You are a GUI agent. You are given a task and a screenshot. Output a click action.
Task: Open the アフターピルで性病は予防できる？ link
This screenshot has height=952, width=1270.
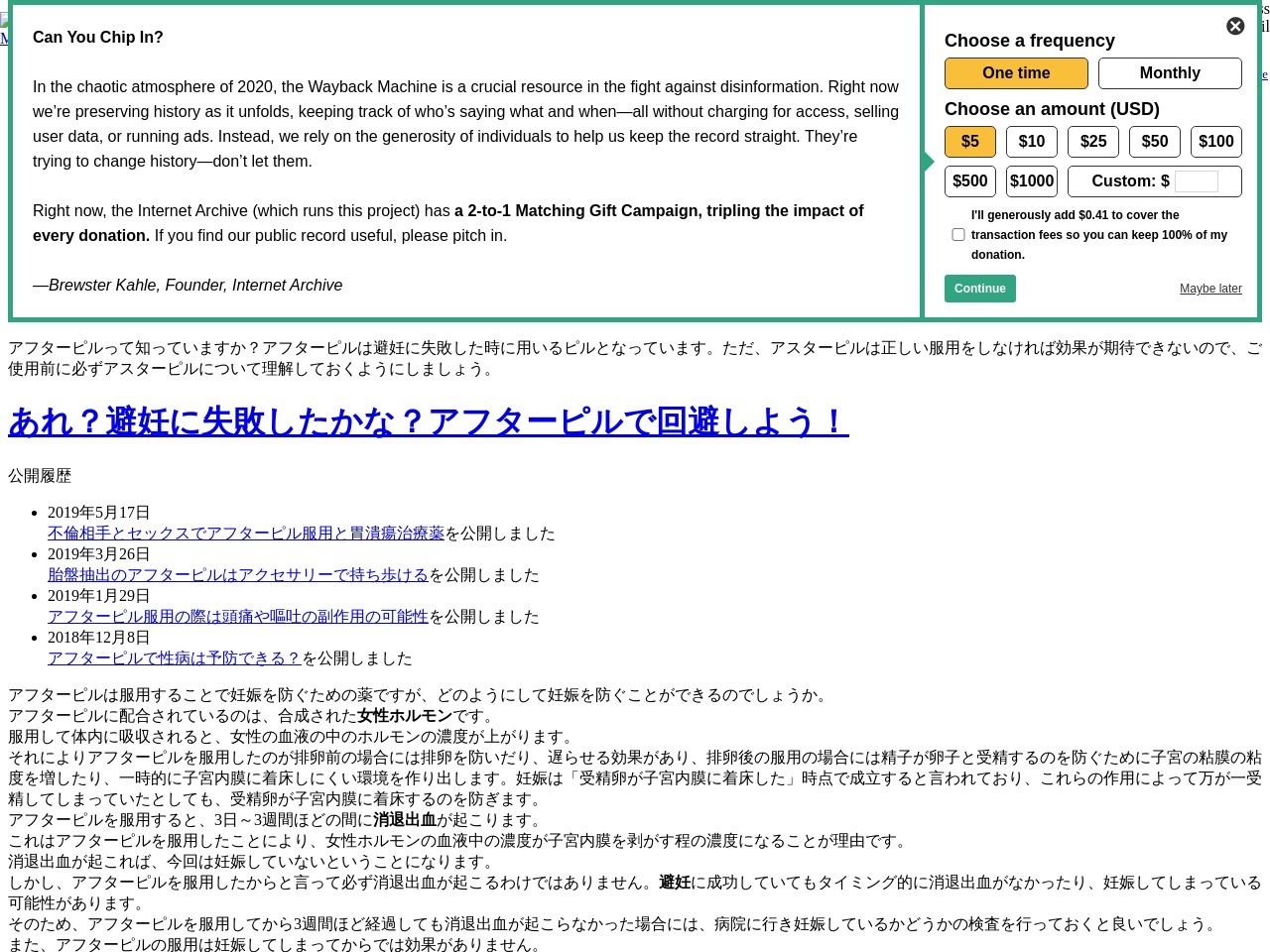(175, 658)
